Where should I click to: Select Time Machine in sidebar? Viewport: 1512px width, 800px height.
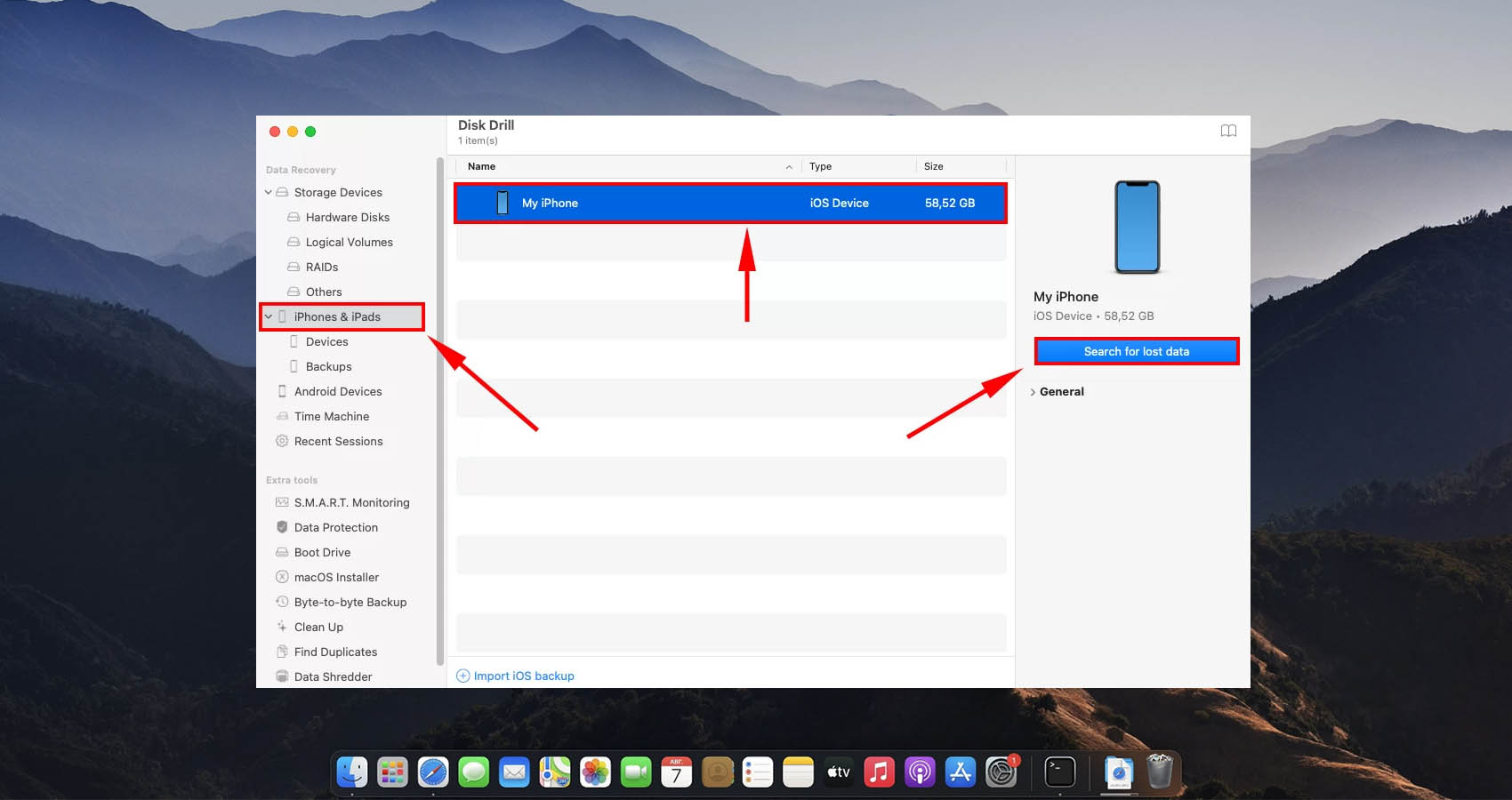click(x=331, y=416)
